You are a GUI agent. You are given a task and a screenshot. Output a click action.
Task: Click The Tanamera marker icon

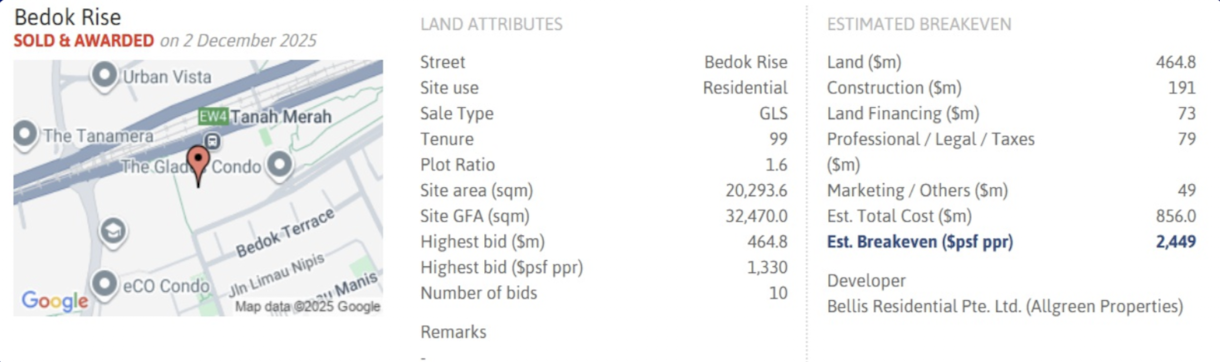pyautogui.click(x=26, y=134)
